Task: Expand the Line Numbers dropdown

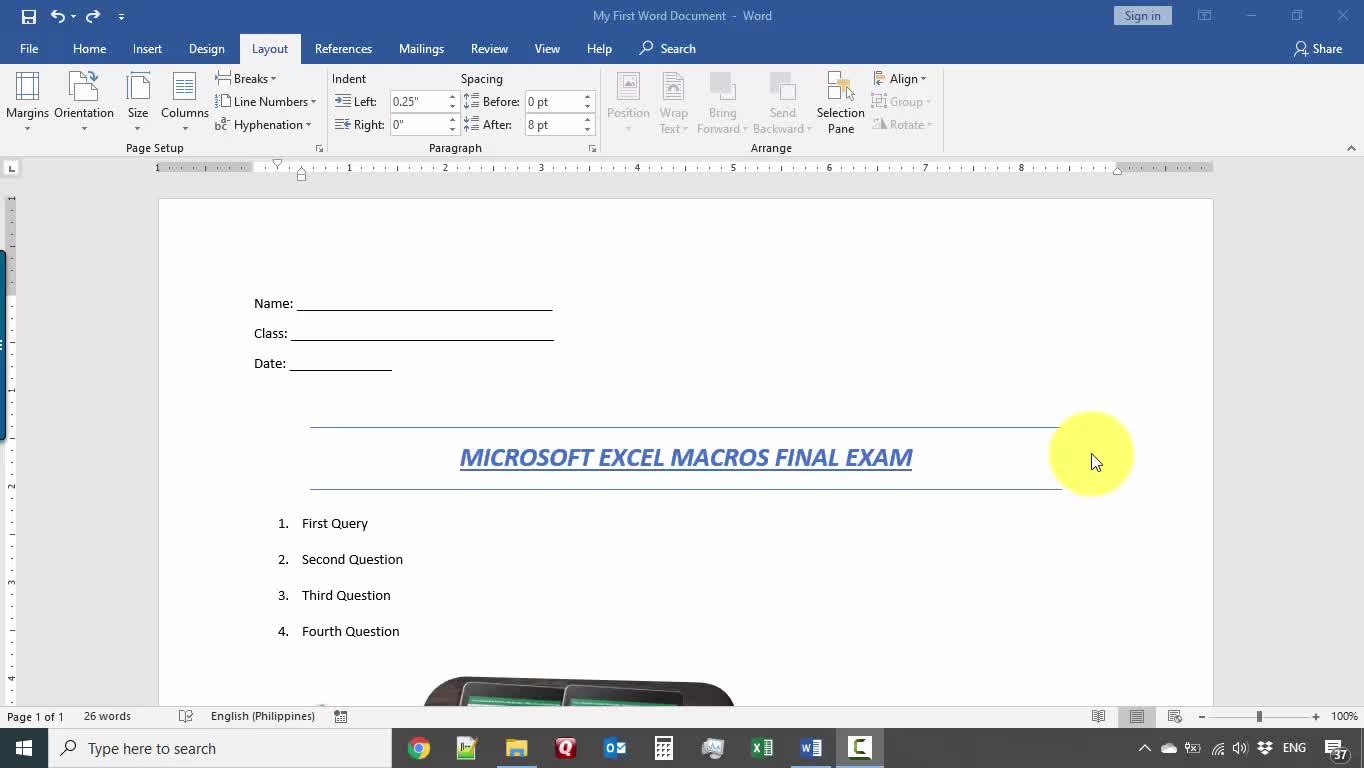Action: (x=266, y=102)
